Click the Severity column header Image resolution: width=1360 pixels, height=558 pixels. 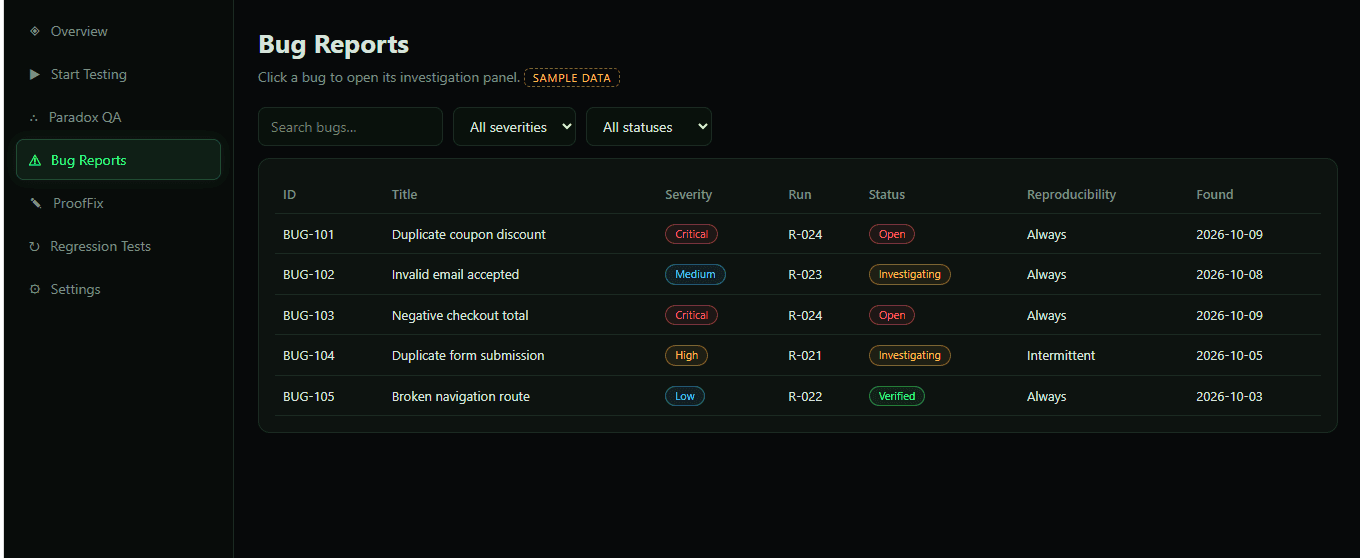(x=689, y=195)
